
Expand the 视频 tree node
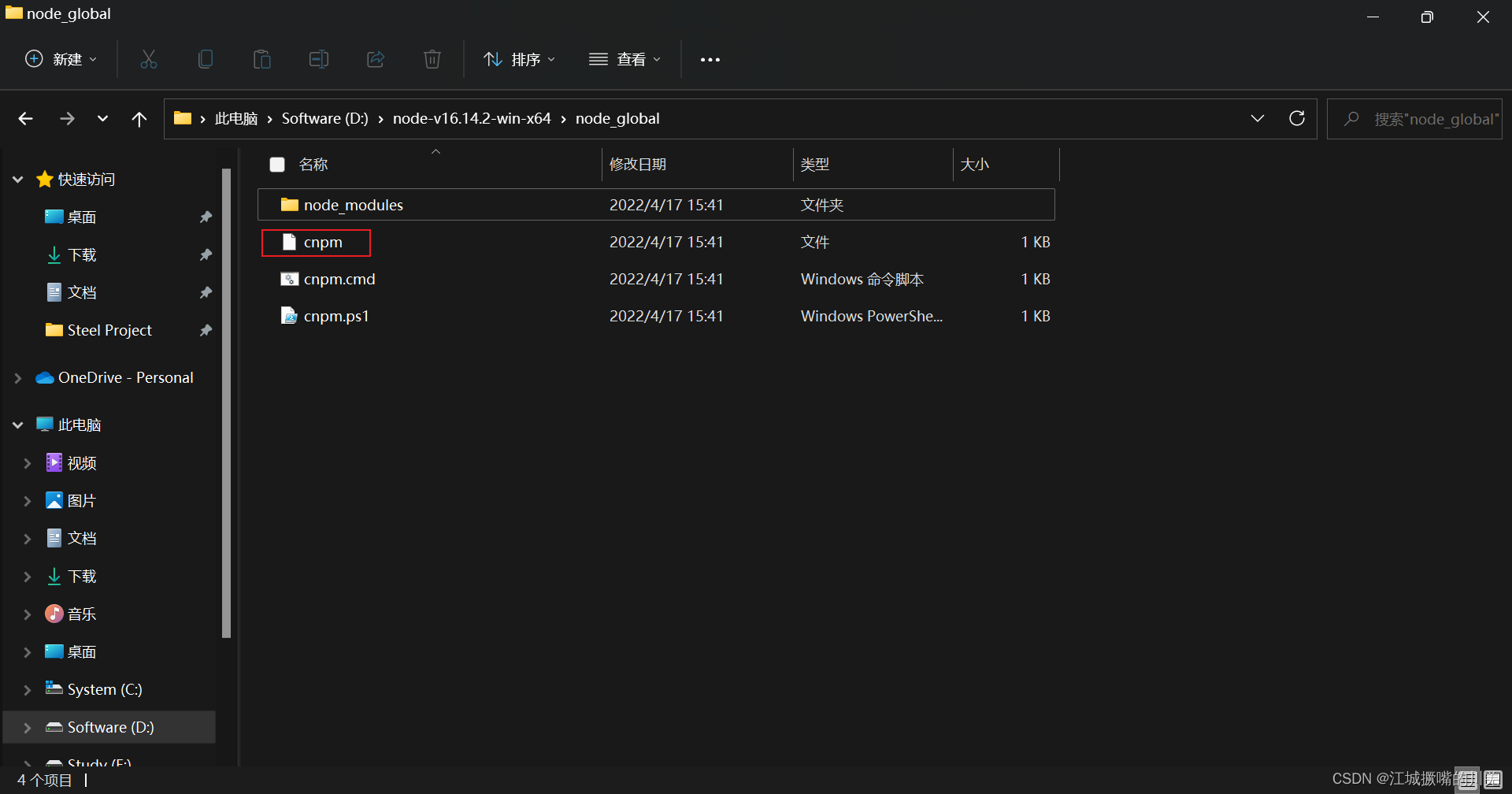coord(28,463)
